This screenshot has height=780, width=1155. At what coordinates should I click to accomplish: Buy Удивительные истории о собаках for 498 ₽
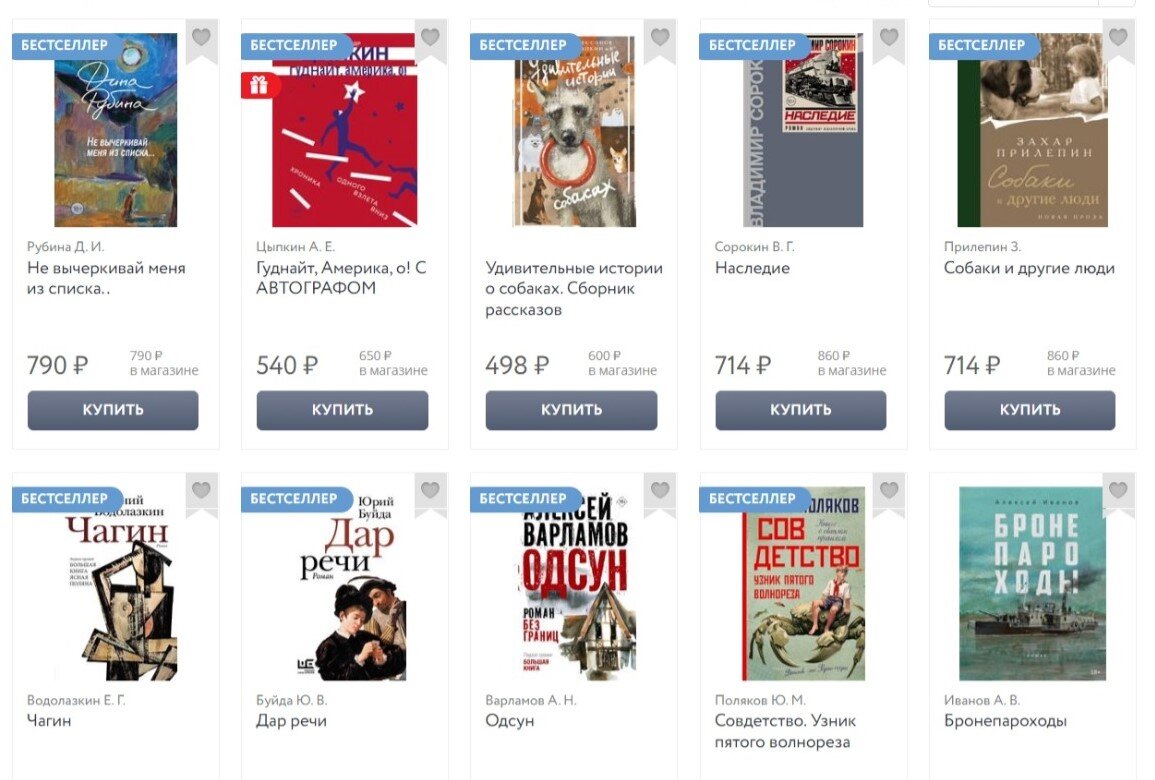click(571, 410)
